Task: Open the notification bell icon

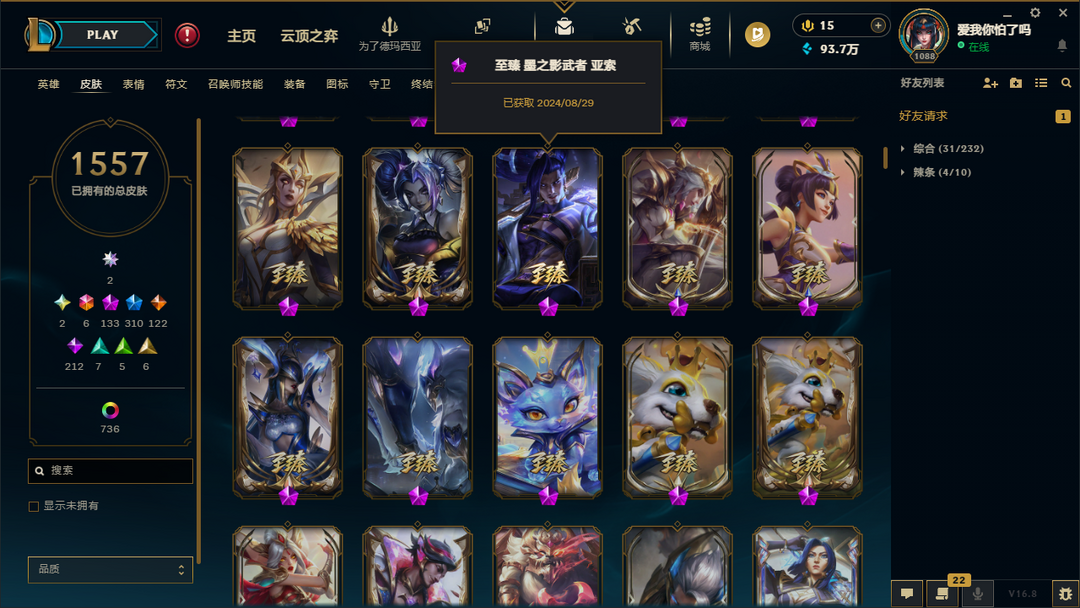Action: [1062, 45]
